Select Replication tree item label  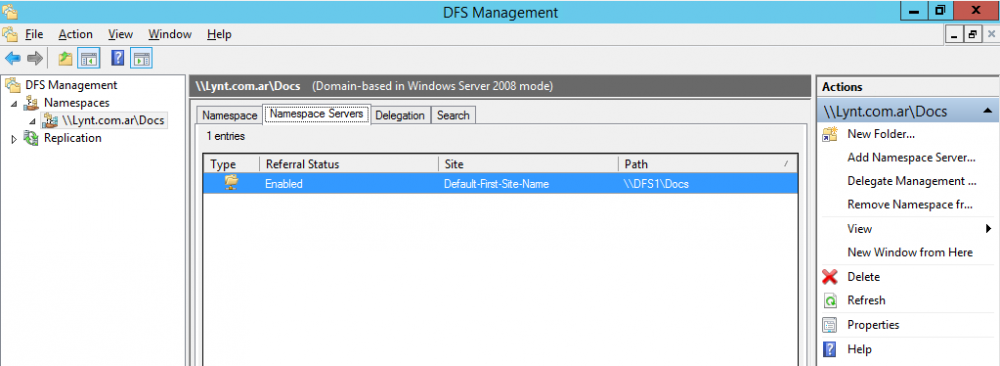coord(72,138)
